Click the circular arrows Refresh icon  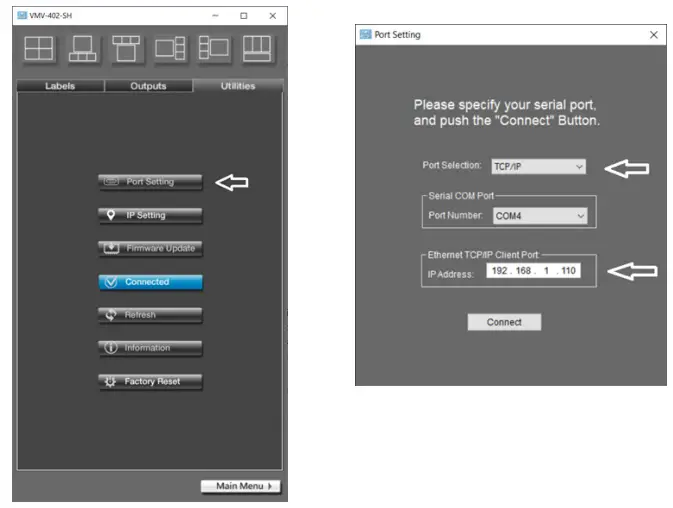(x=111, y=315)
